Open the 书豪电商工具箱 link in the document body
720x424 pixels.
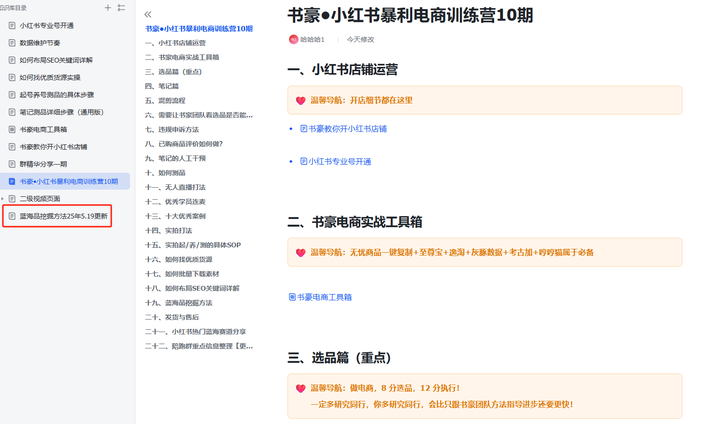(x=320, y=297)
